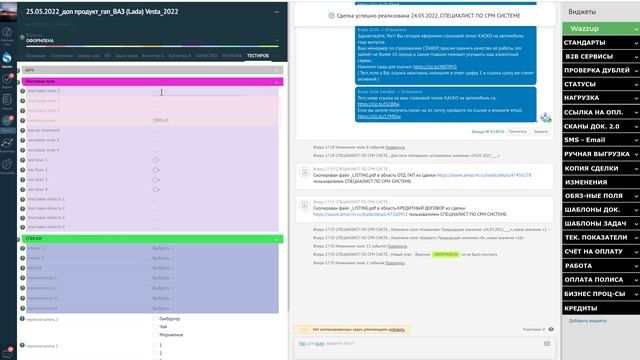640x360 pixels.
Task: Check the Чай option
Action: (155, 327)
